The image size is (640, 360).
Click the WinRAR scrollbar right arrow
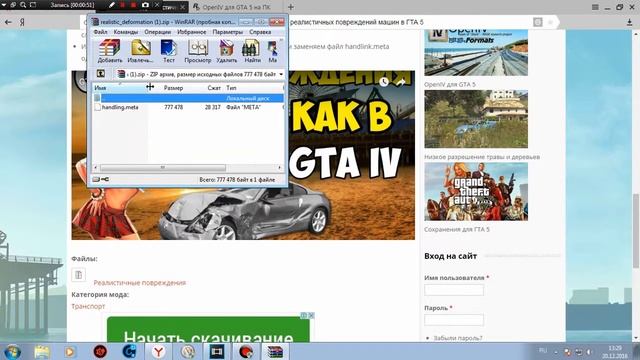[x=280, y=168]
